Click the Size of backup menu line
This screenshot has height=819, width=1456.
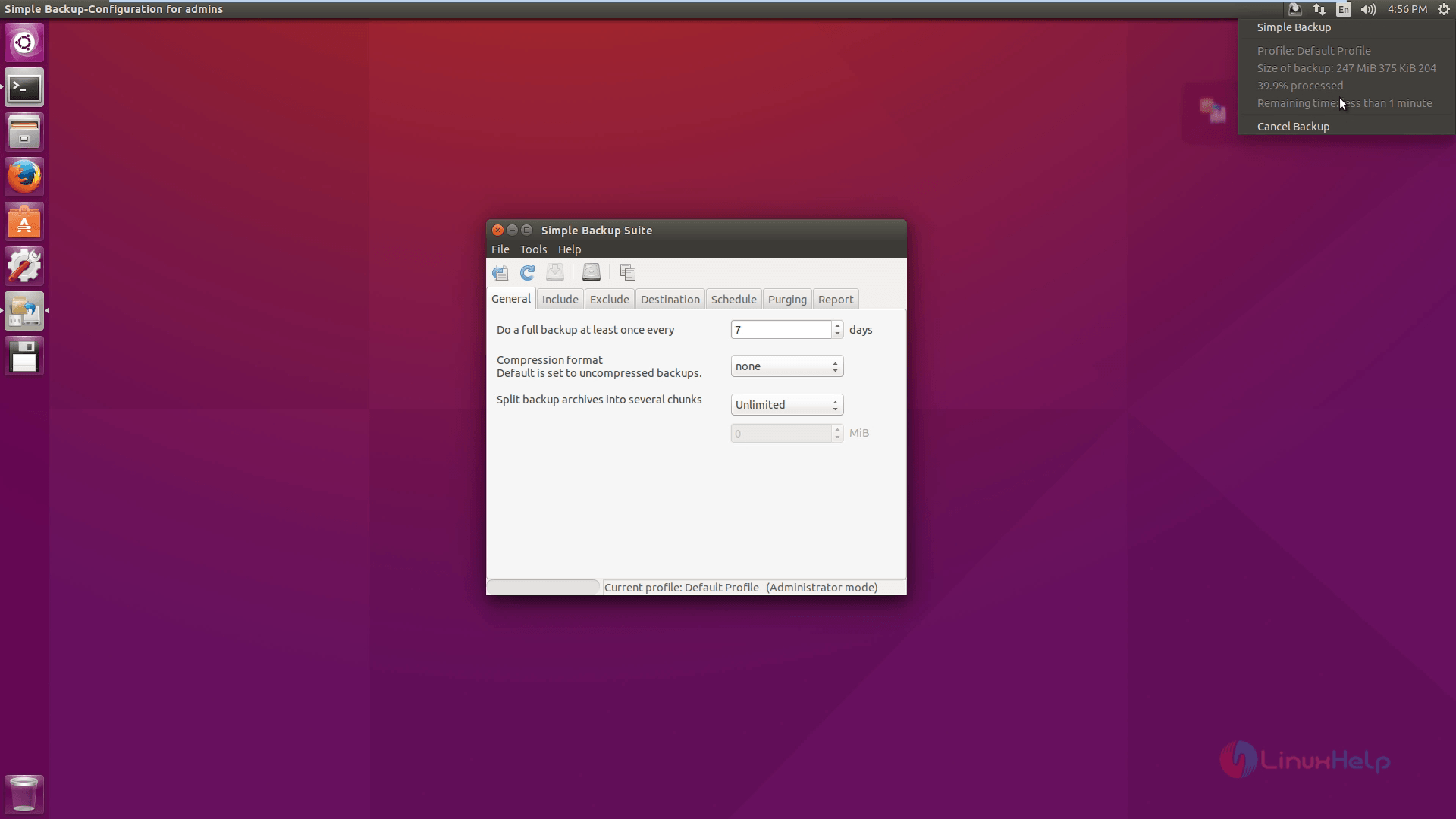coord(1346,68)
